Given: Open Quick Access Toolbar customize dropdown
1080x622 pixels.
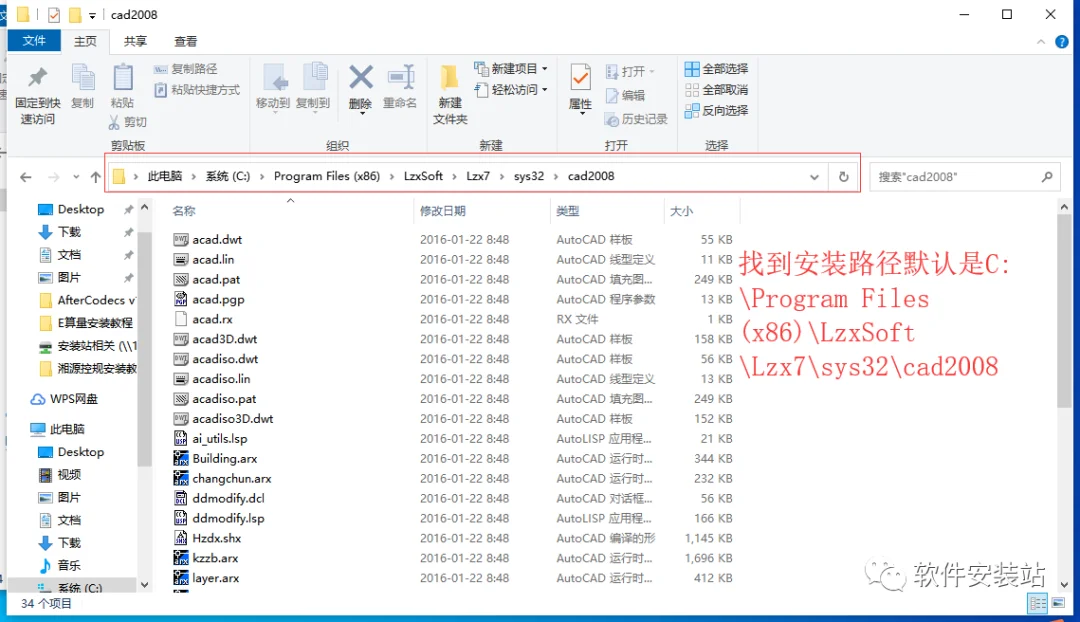Looking at the screenshot, I should [92, 15].
